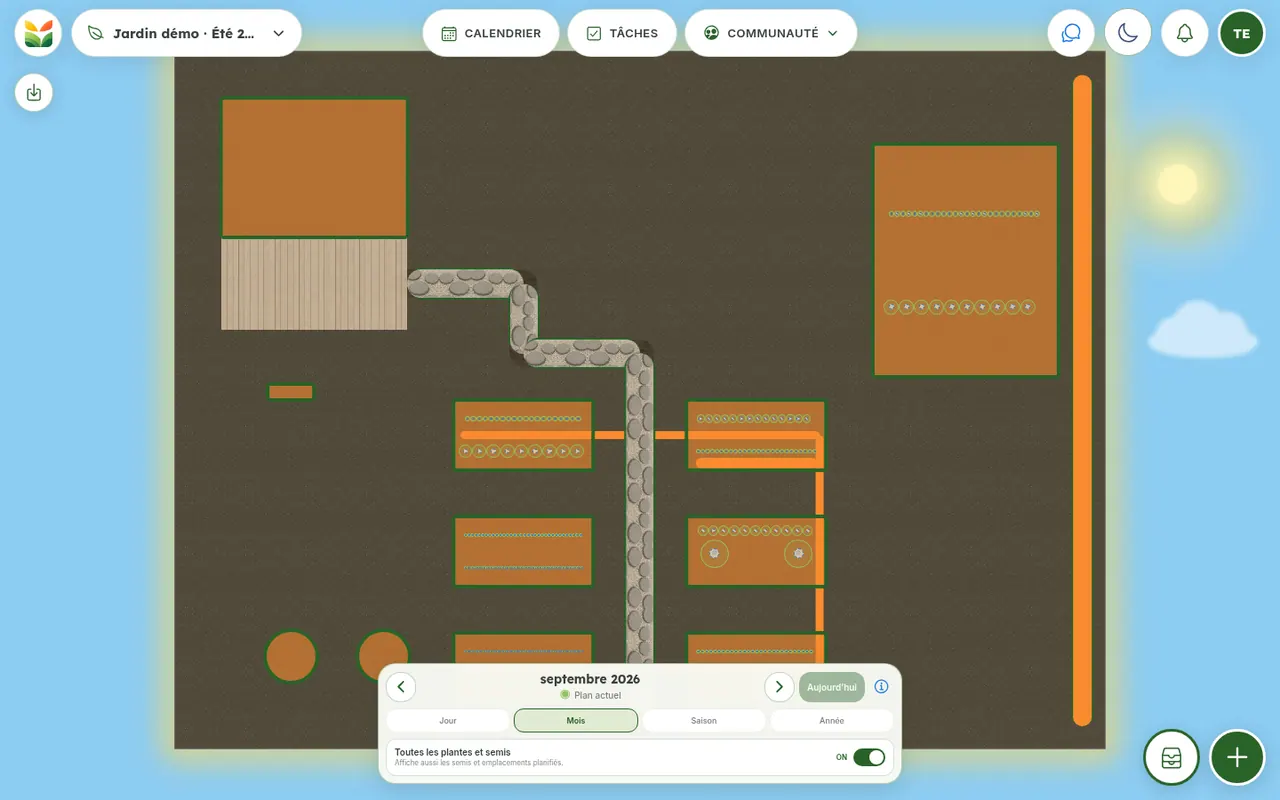
Task: Select the small orange bed below deck
Action: click(291, 392)
